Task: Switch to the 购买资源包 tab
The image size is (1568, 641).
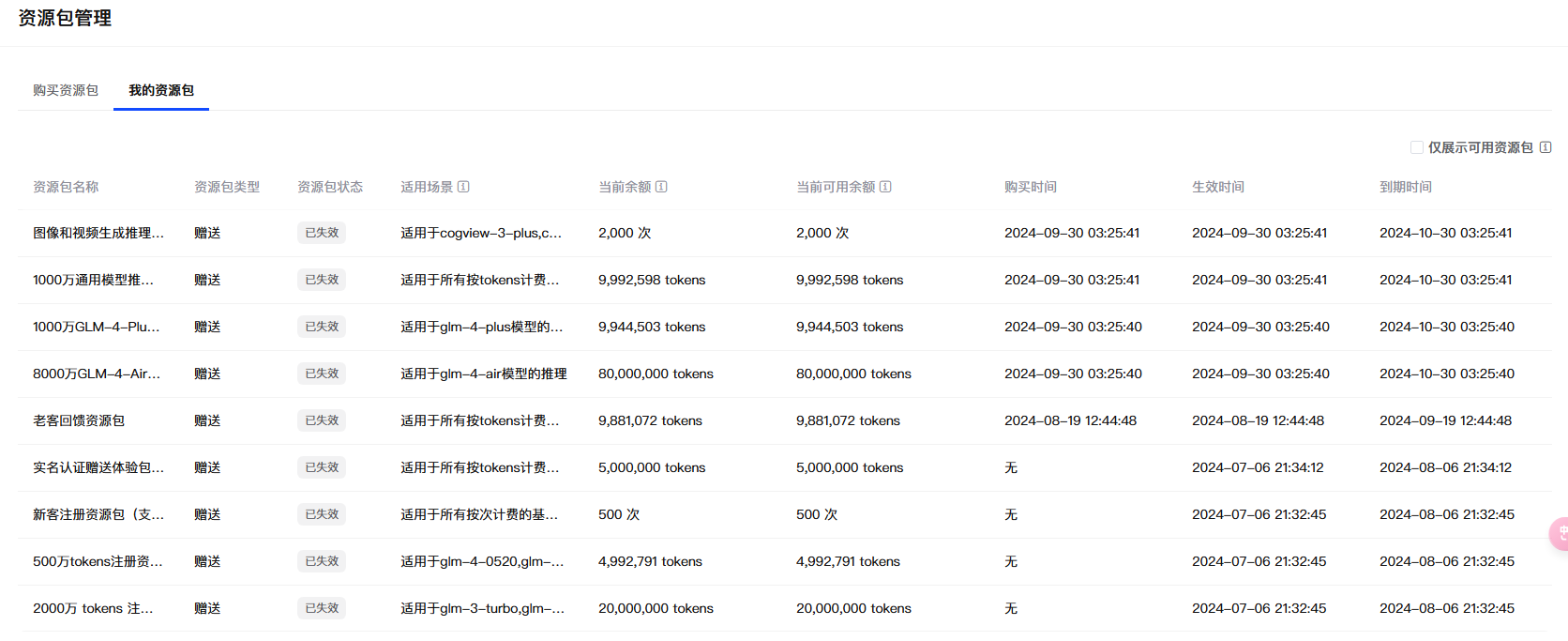Action: pyautogui.click(x=66, y=90)
